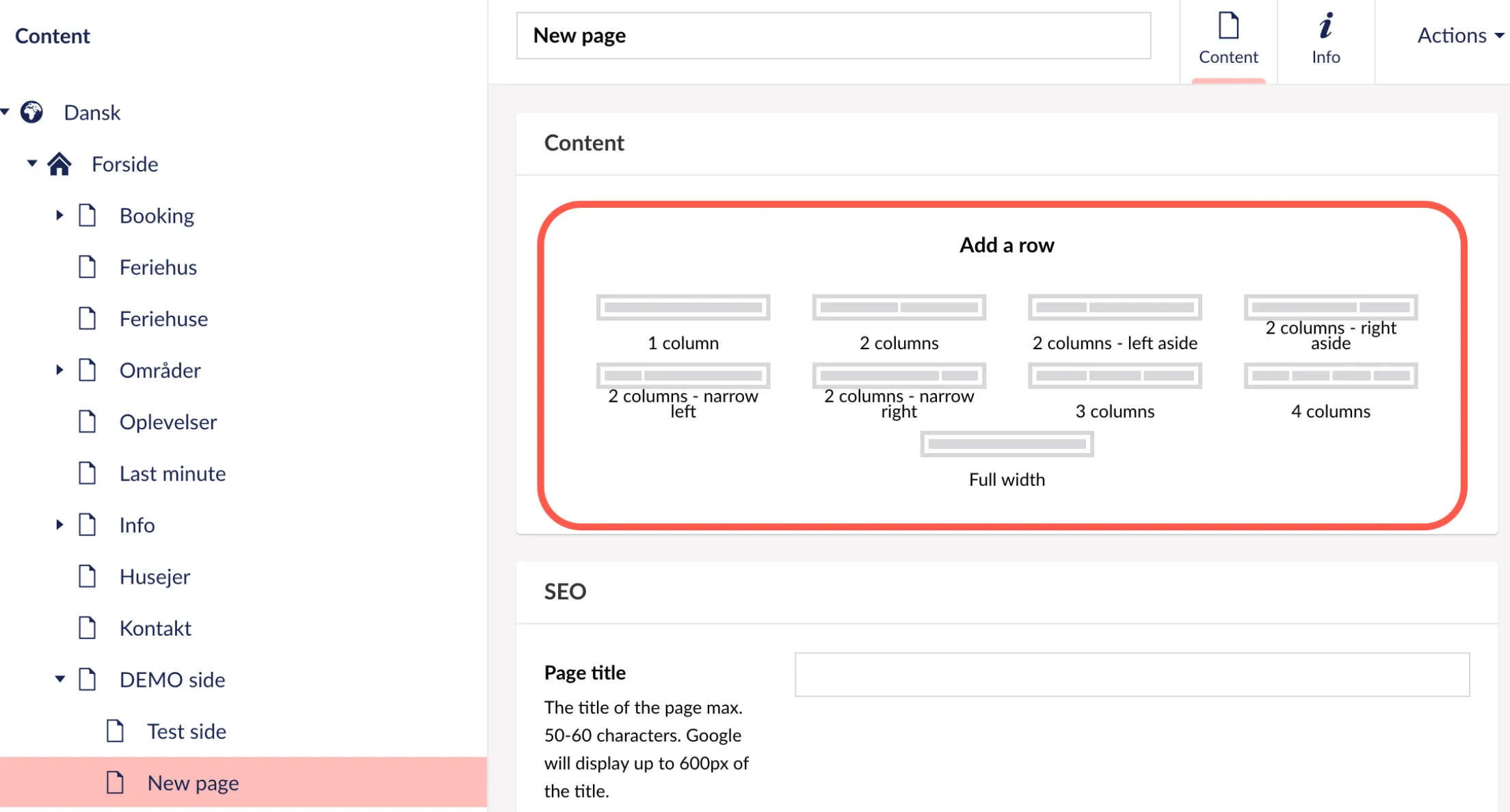Screen dimensions: 1510x812
Task: Pick the 3 columns layout icon
Action: 1115,375
